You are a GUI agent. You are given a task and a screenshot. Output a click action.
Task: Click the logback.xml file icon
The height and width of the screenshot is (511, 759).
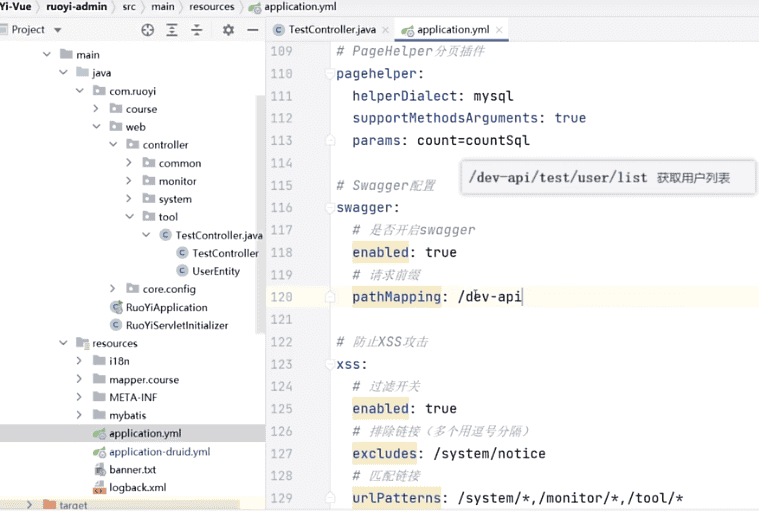pos(99,487)
